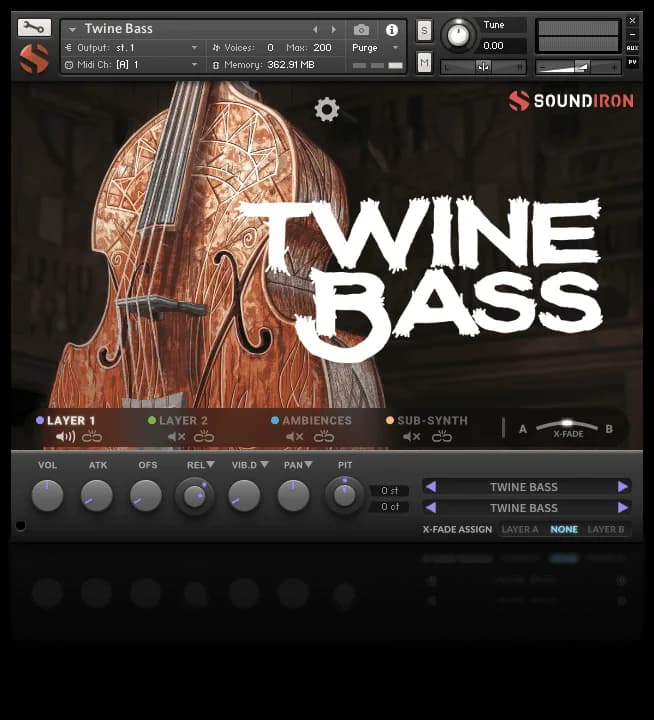Open instrument name dropdown arrow

pyautogui.click(x=72, y=29)
